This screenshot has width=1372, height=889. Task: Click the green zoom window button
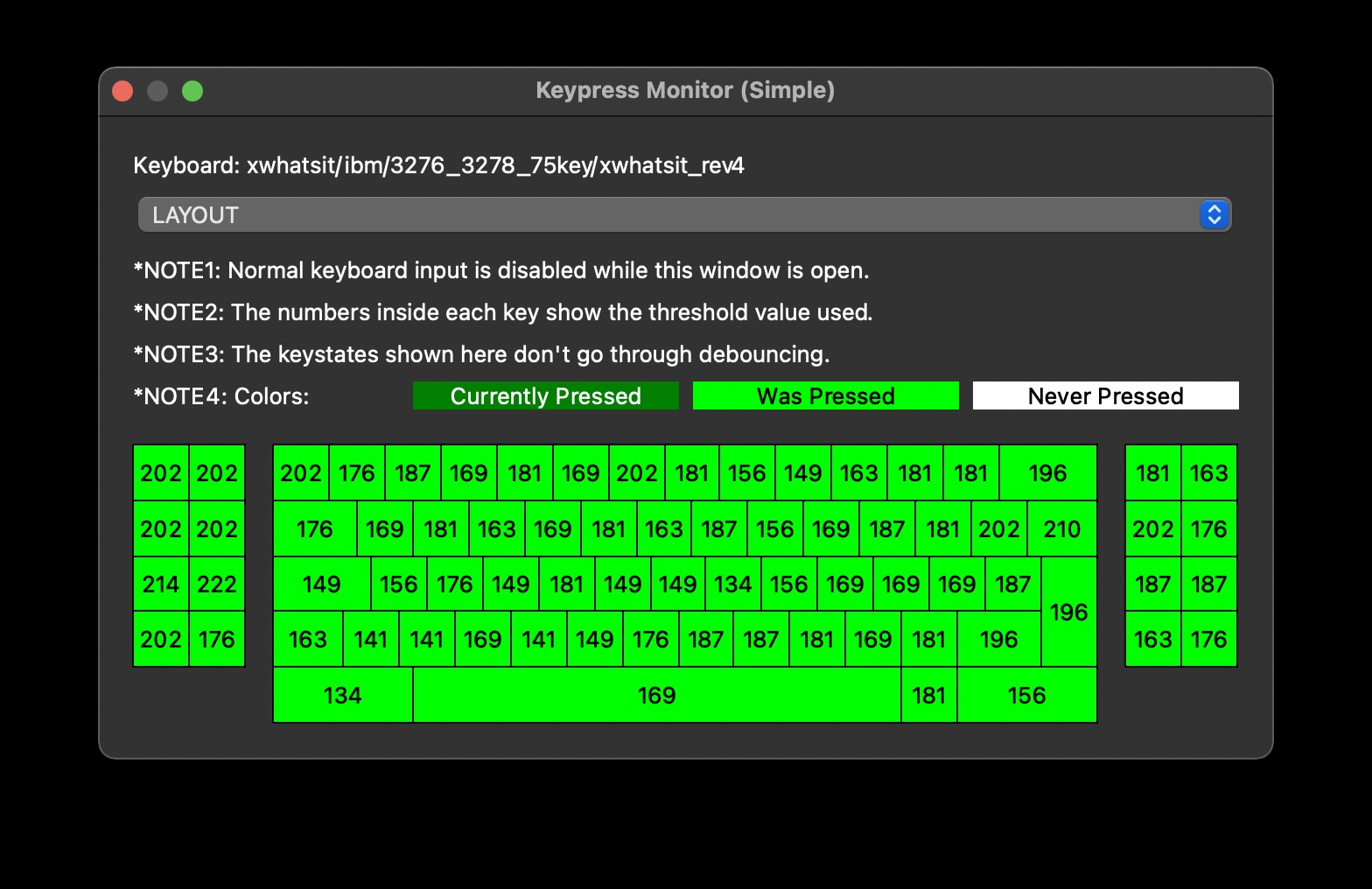coord(192,91)
